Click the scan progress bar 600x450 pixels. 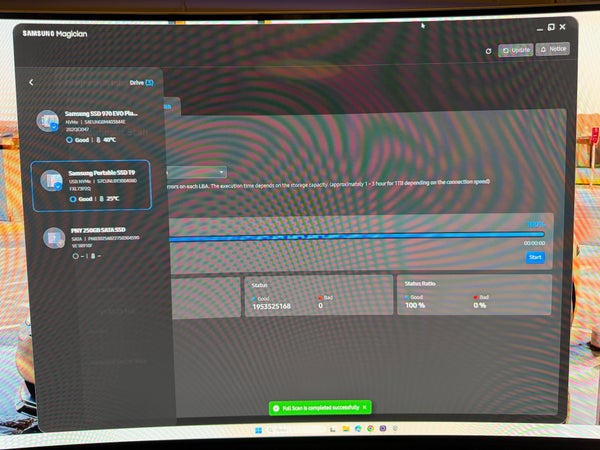356,237
